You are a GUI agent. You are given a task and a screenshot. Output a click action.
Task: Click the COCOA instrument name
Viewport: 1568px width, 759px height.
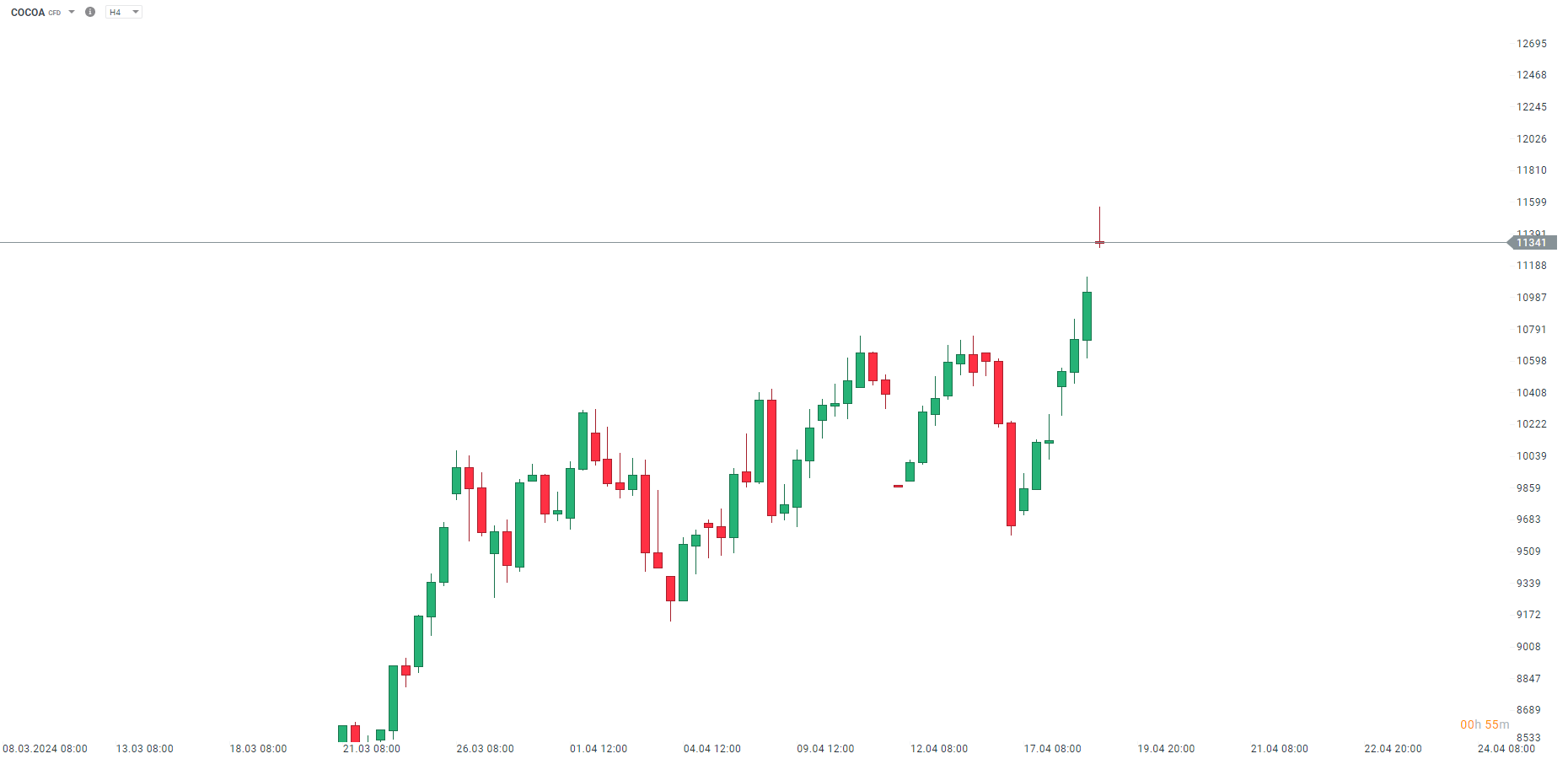[x=28, y=13]
